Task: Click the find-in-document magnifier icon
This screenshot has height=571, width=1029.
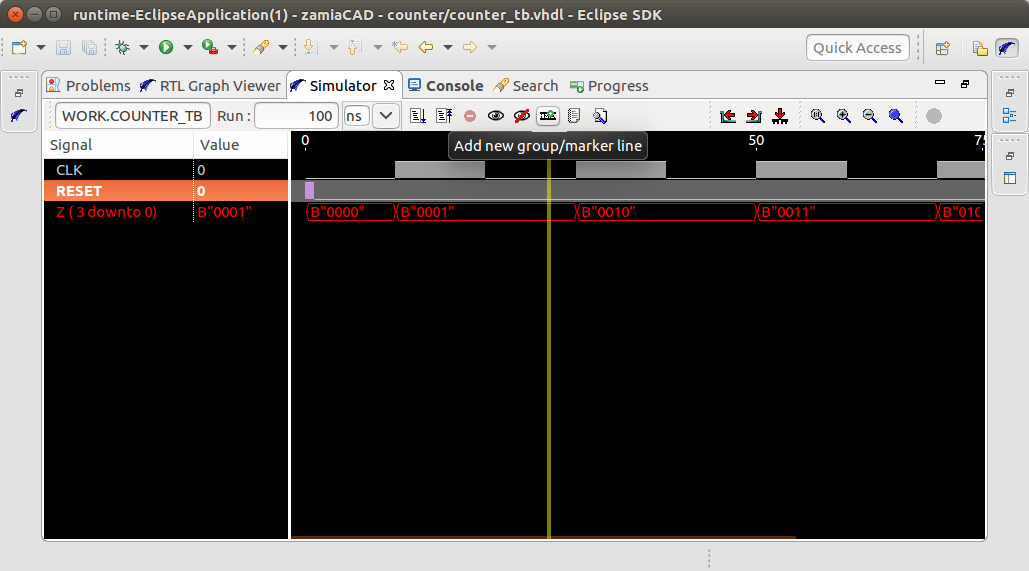Action: (600, 116)
